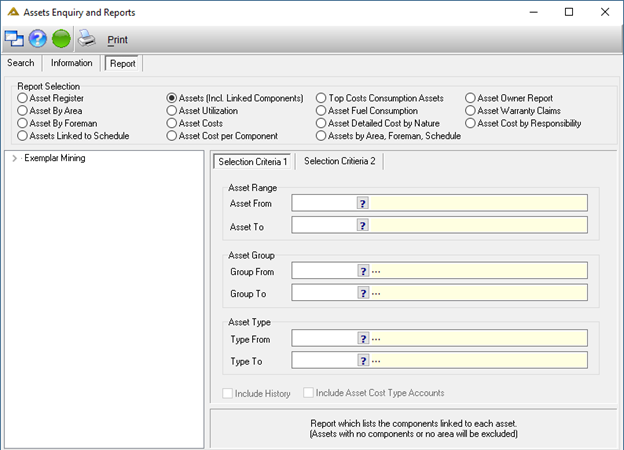The height and width of the screenshot is (450, 624).
Task: Open lookup for Asset From field
Action: pyautogui.click(x=363, y=203)
